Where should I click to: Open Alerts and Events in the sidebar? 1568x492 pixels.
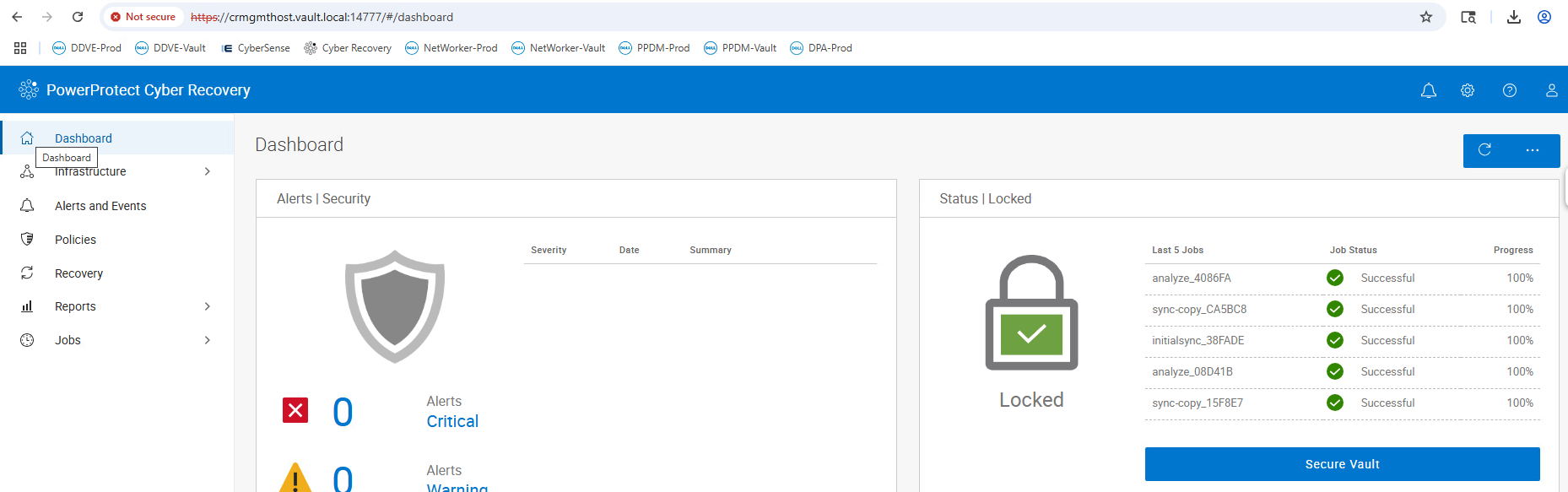pyautogui.click(x=100, y=206)
